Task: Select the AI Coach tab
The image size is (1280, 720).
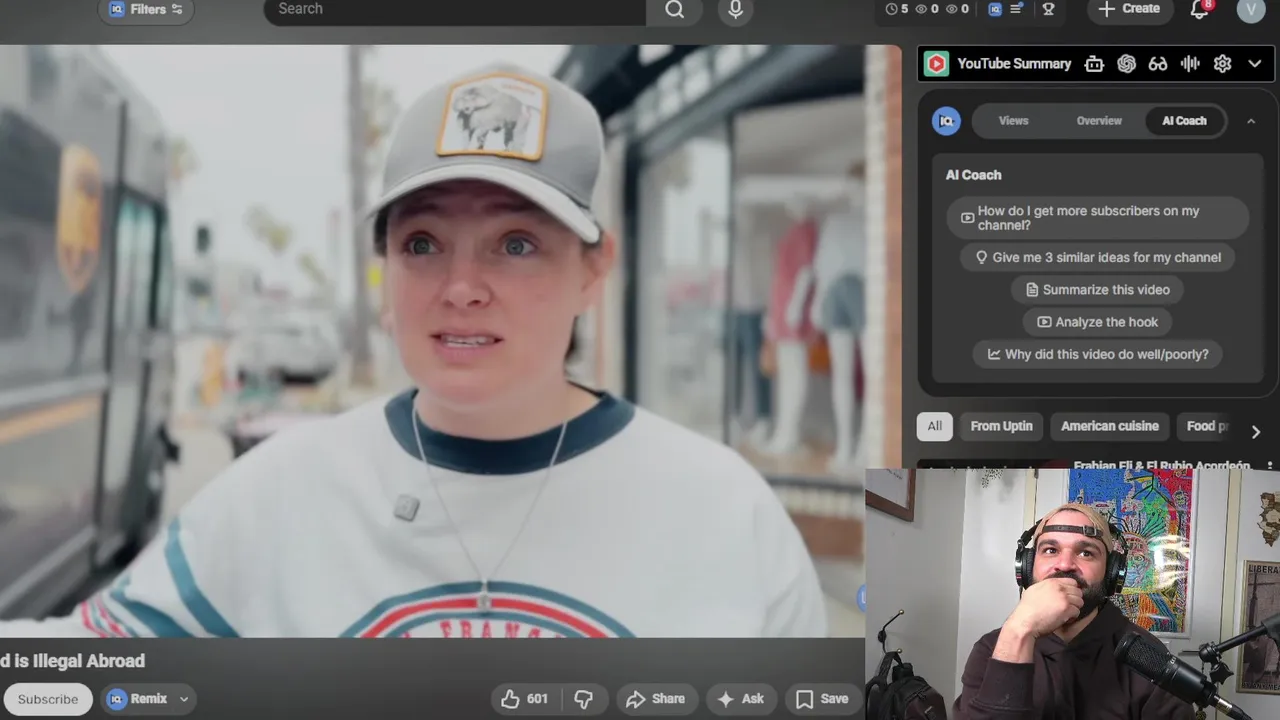Action: coord(1184,121)
